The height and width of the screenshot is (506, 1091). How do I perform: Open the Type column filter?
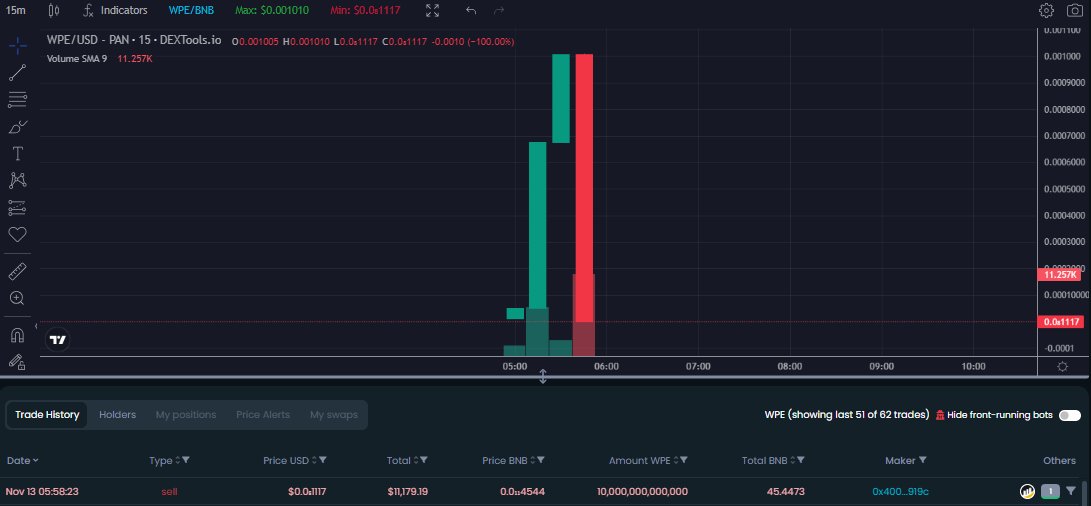tap(186, 461)
